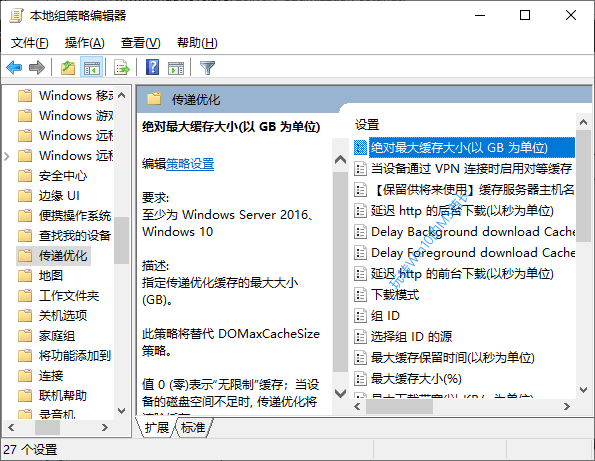Click the Filter funnel toolbar icon
Viewport: 595px width, 461px height.
[x=208, y=68]
